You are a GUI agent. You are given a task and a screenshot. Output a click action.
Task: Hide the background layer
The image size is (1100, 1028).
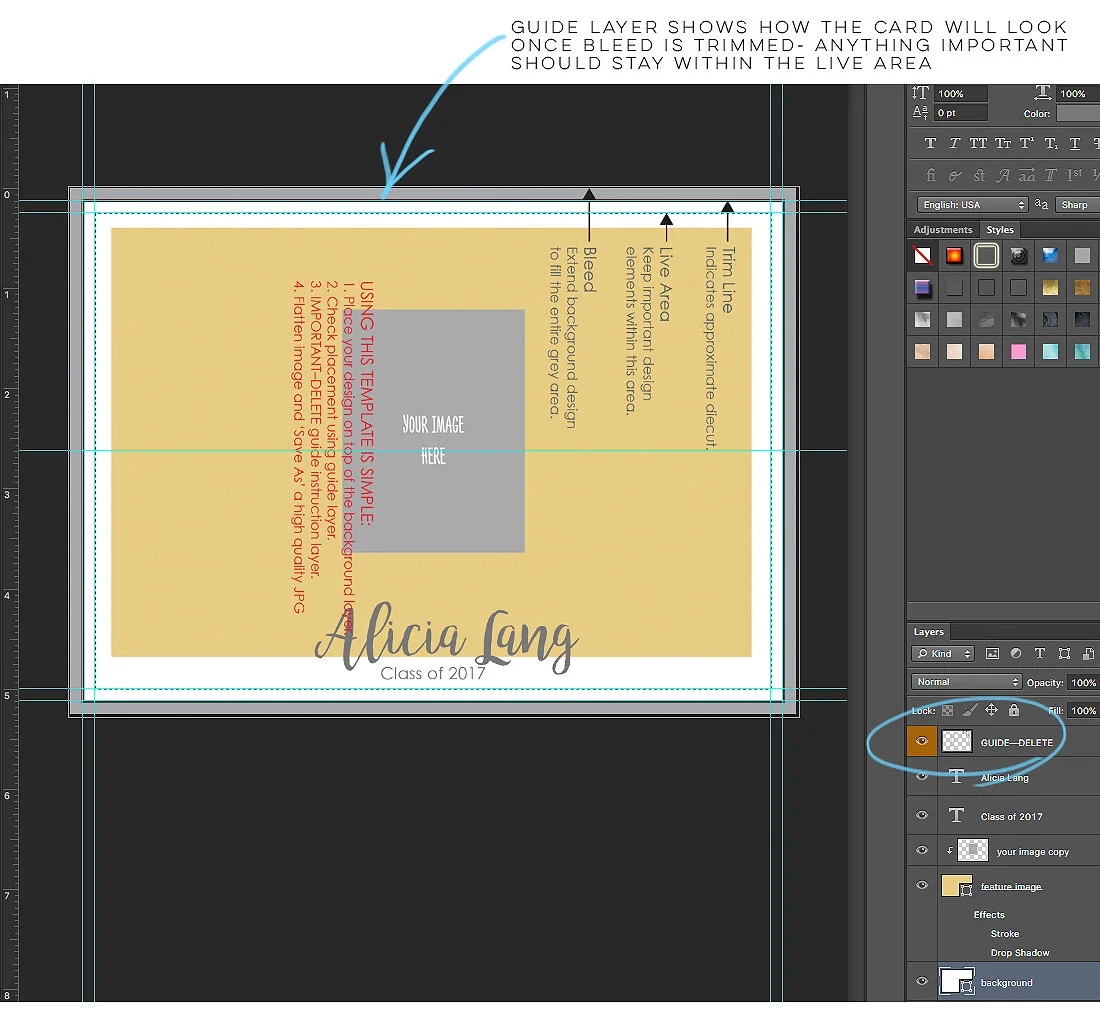coord(922,982)
